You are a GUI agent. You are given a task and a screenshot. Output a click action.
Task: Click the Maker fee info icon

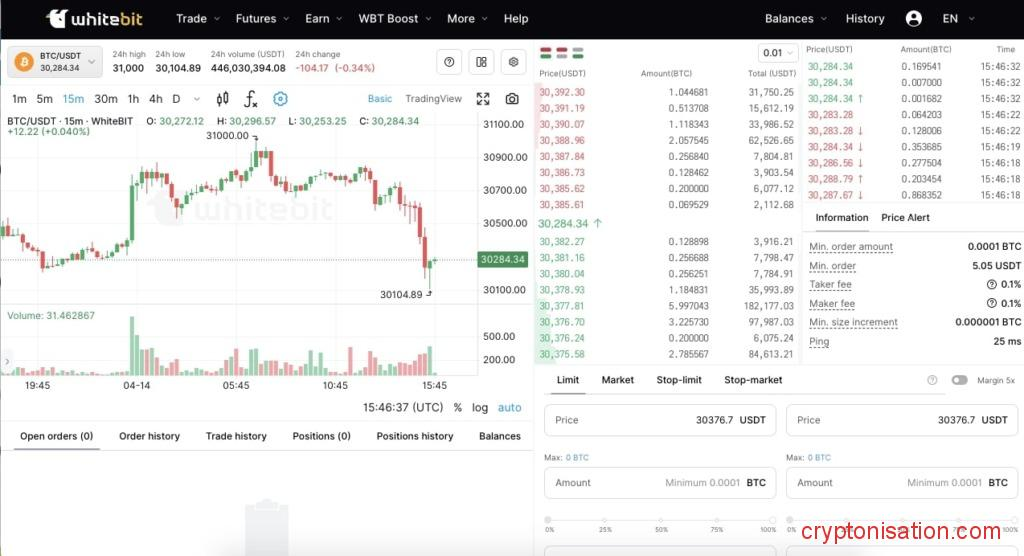click(x=991, y=304)
